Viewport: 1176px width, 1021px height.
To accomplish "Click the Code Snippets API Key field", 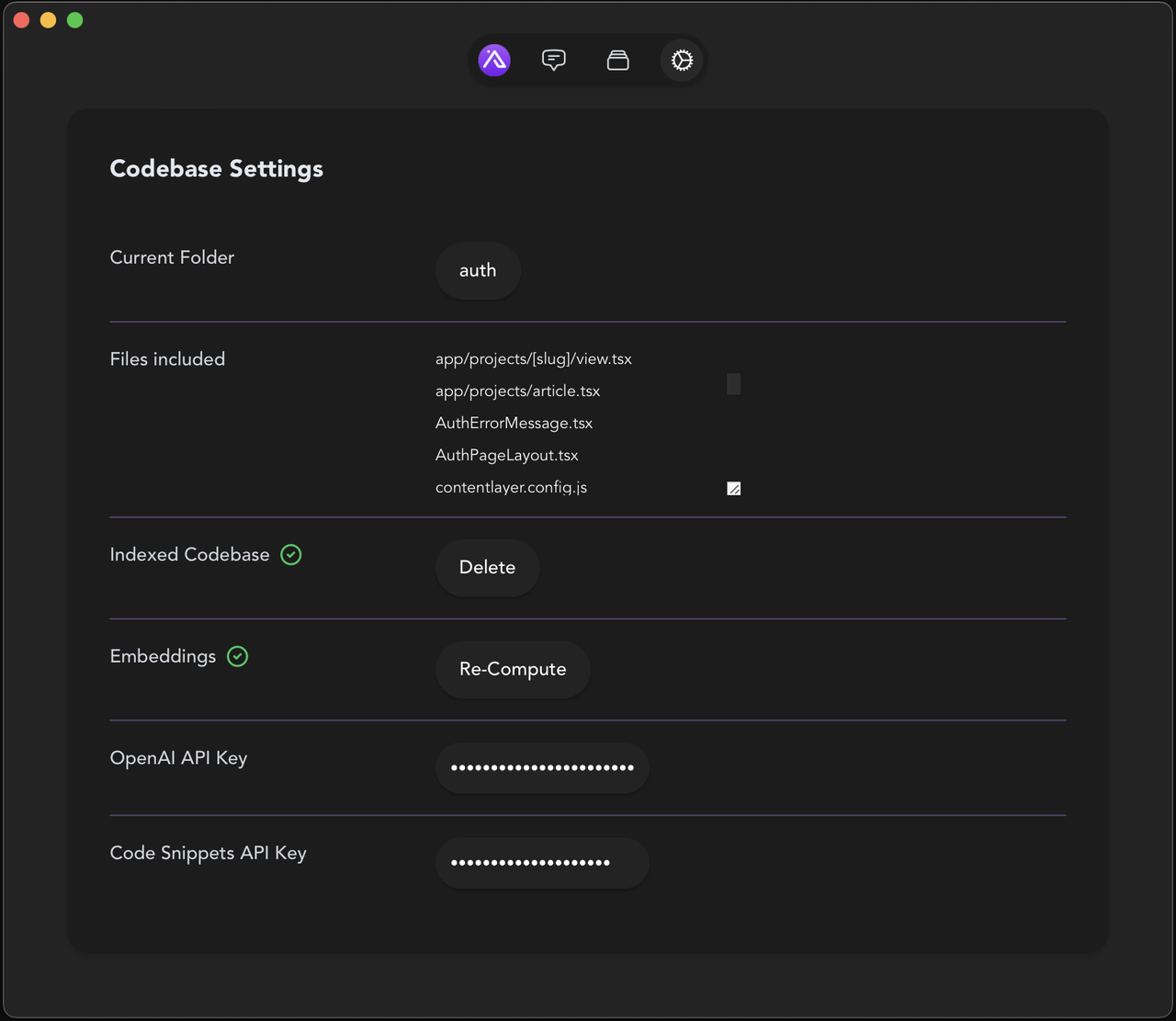I will click(x=542, y=862).
